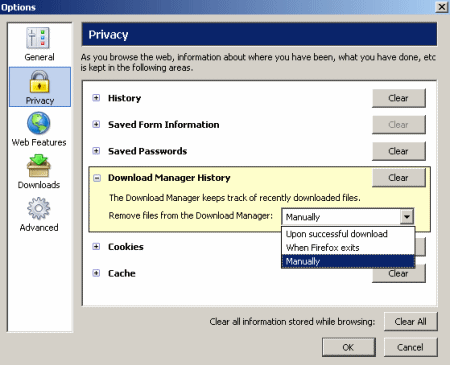Toggle the Remove files dropdown arrow

pos(407,217)
